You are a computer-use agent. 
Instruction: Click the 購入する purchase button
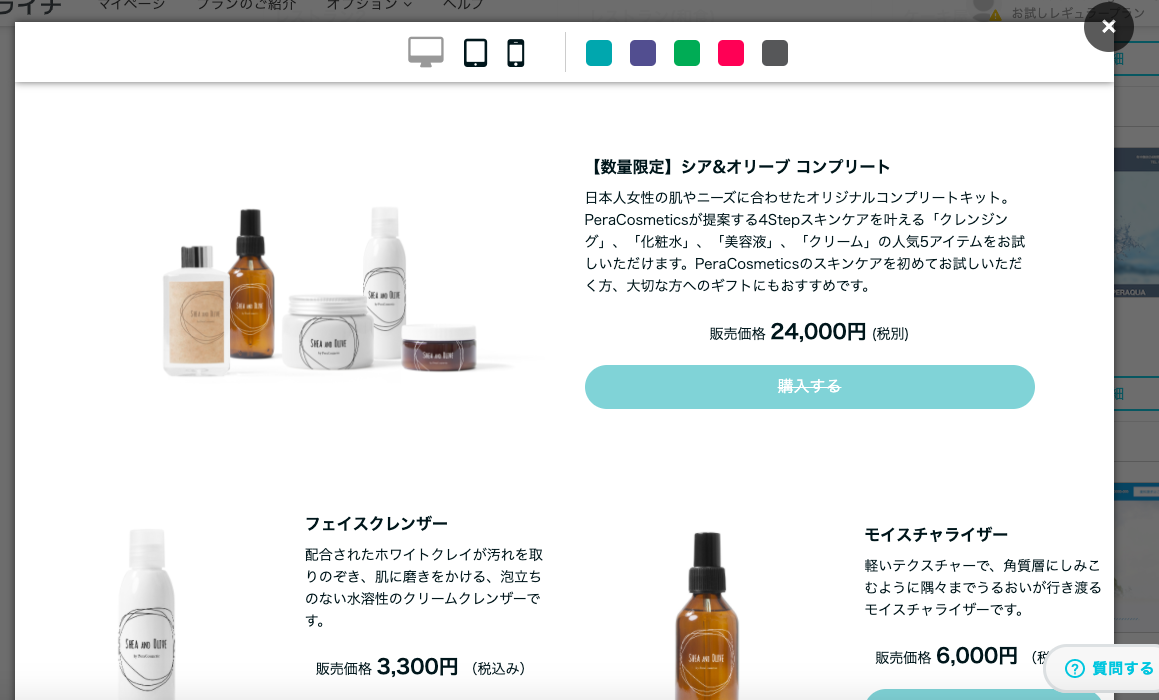pyautogui.click(x=809, y=387)
